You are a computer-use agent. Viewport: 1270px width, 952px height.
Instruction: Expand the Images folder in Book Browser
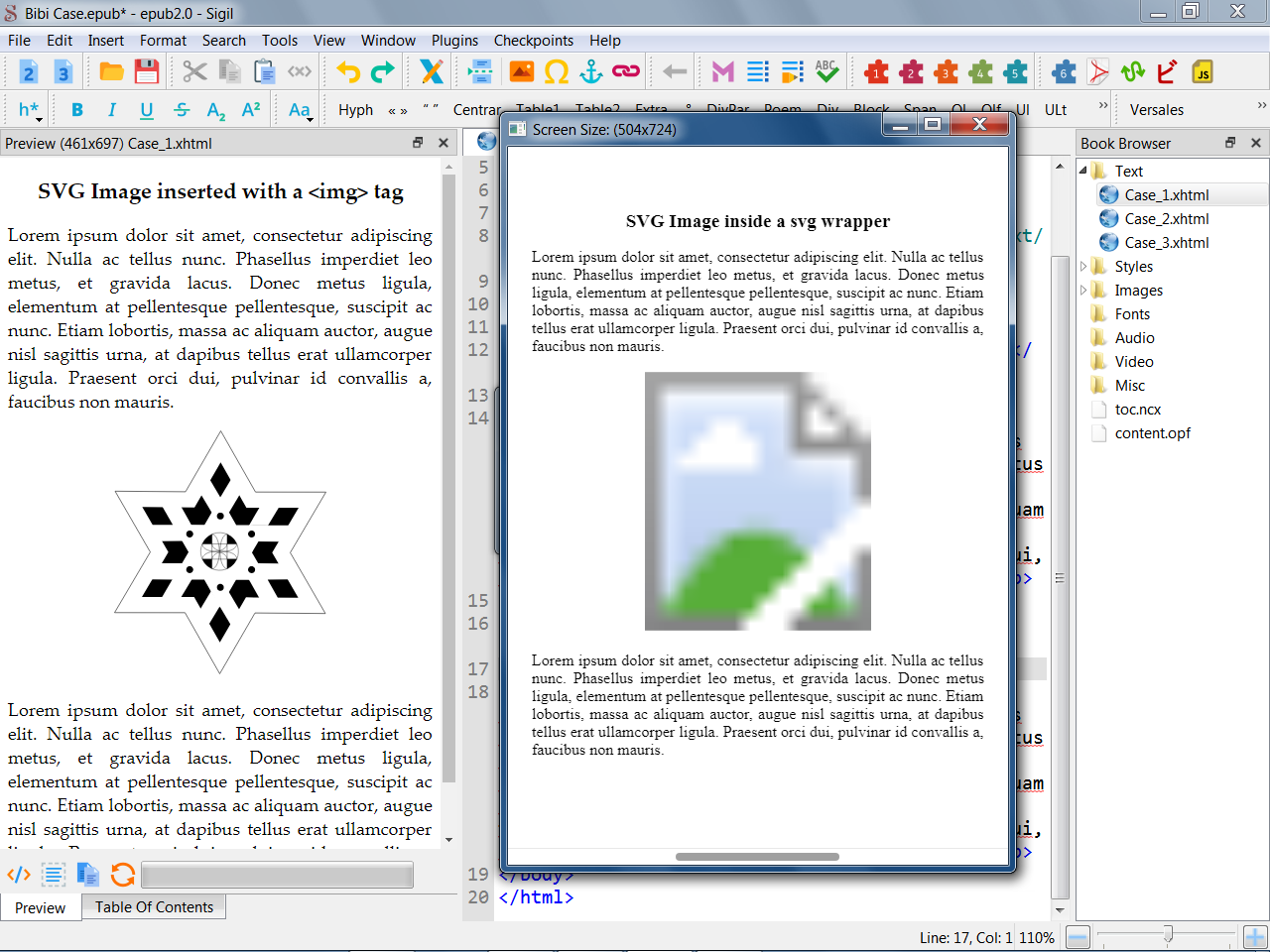(1083, 290)
